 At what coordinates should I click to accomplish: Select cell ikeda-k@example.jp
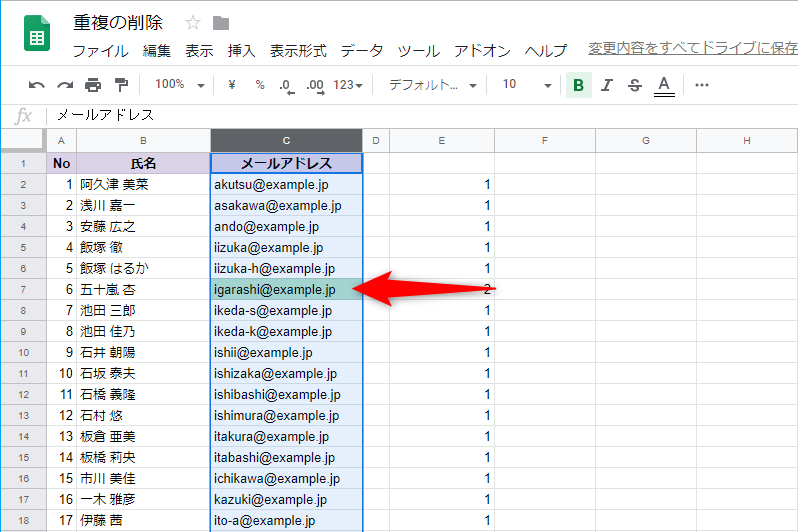coord(287,331)
